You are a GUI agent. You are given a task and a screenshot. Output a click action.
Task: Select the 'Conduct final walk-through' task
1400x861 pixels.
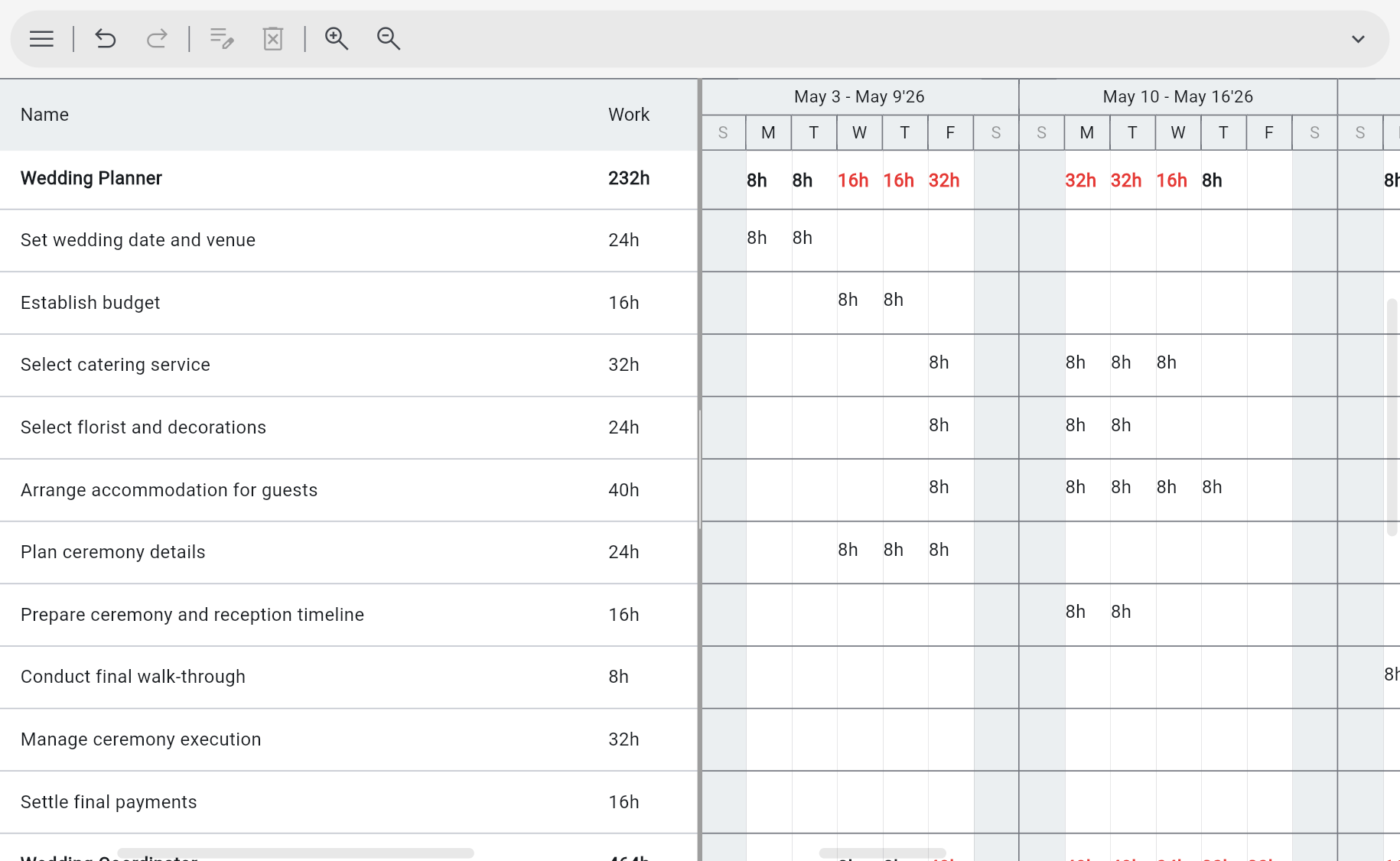tap(133, 677)
